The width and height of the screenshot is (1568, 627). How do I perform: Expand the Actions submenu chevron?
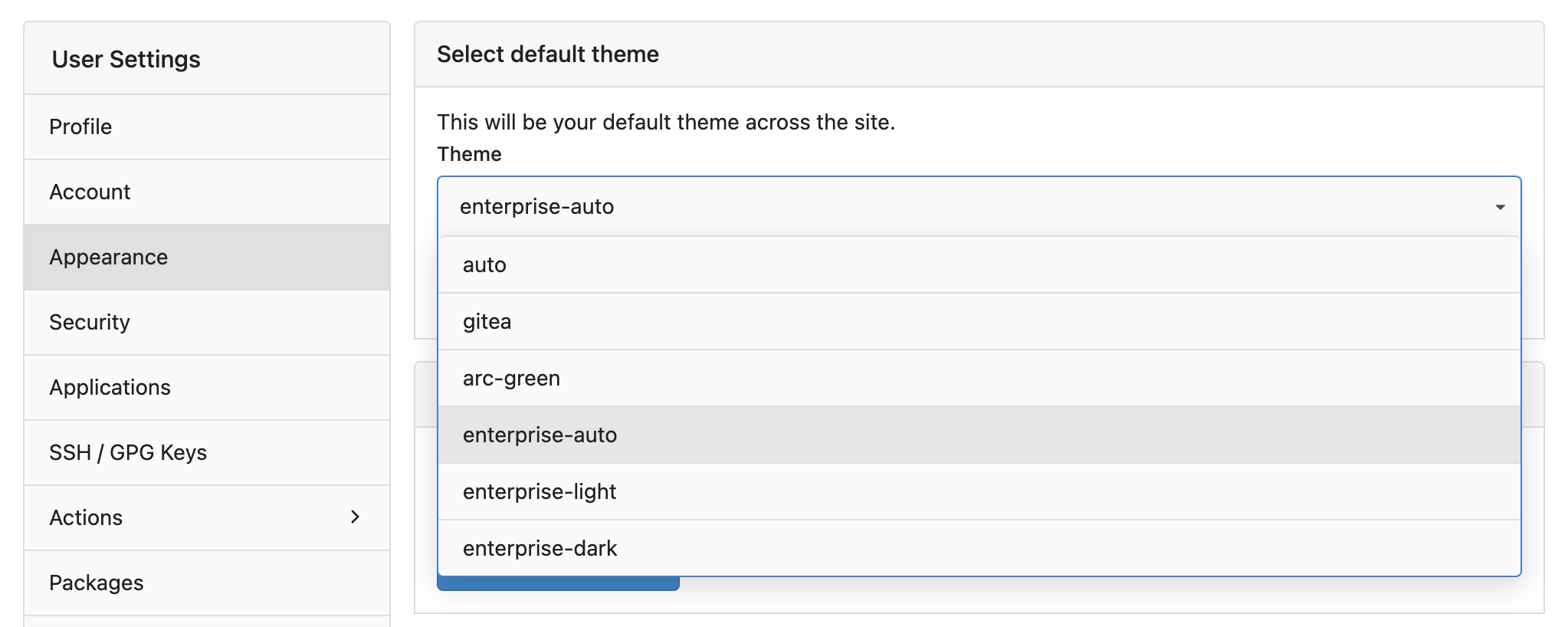click(x=355, y=517)
